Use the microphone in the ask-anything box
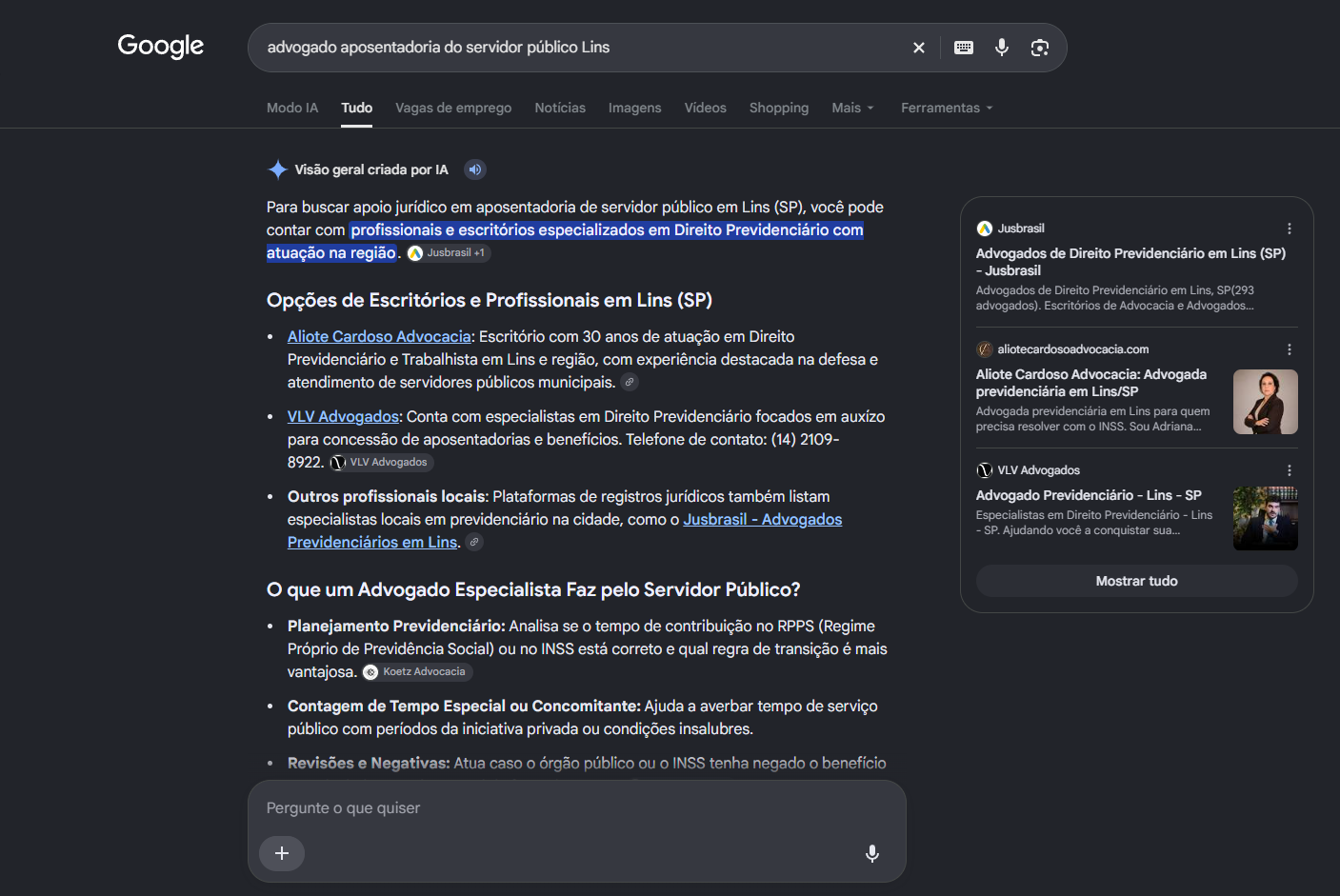1340x896 pixels. pos(872,853)
